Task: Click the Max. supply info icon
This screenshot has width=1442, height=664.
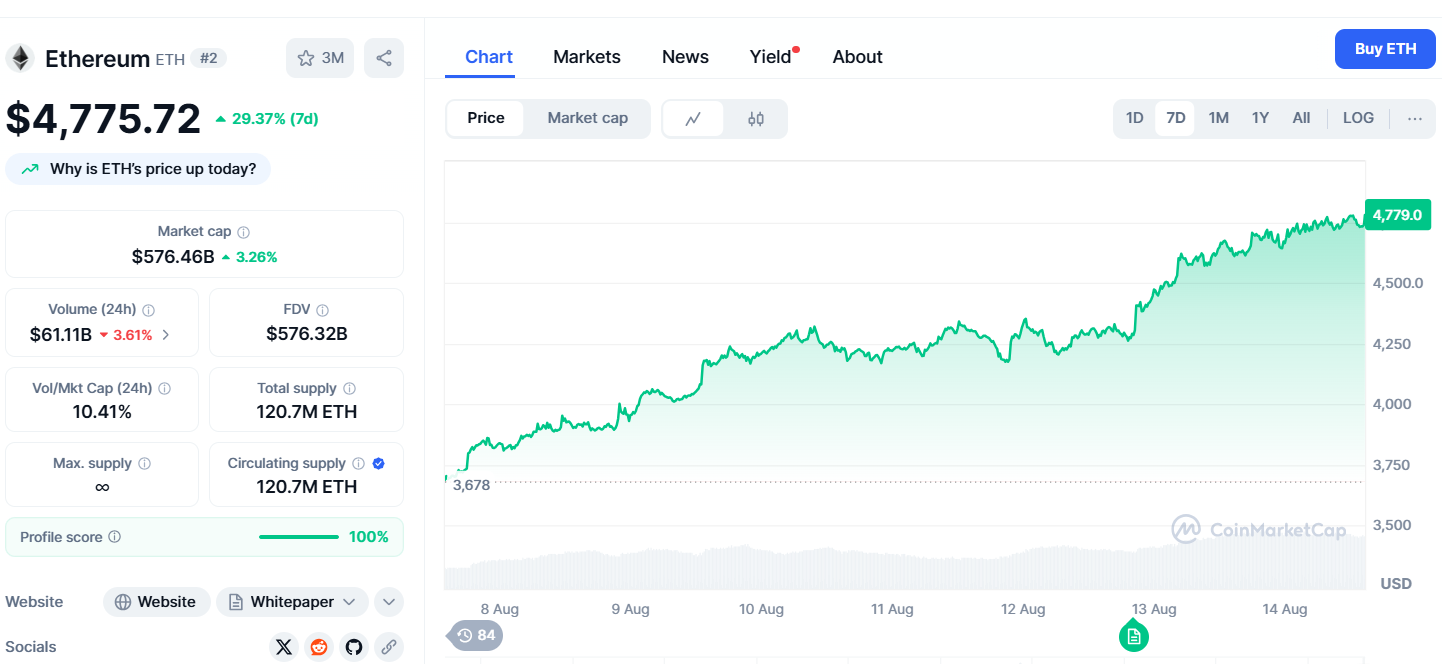Action: pos(144,464)
